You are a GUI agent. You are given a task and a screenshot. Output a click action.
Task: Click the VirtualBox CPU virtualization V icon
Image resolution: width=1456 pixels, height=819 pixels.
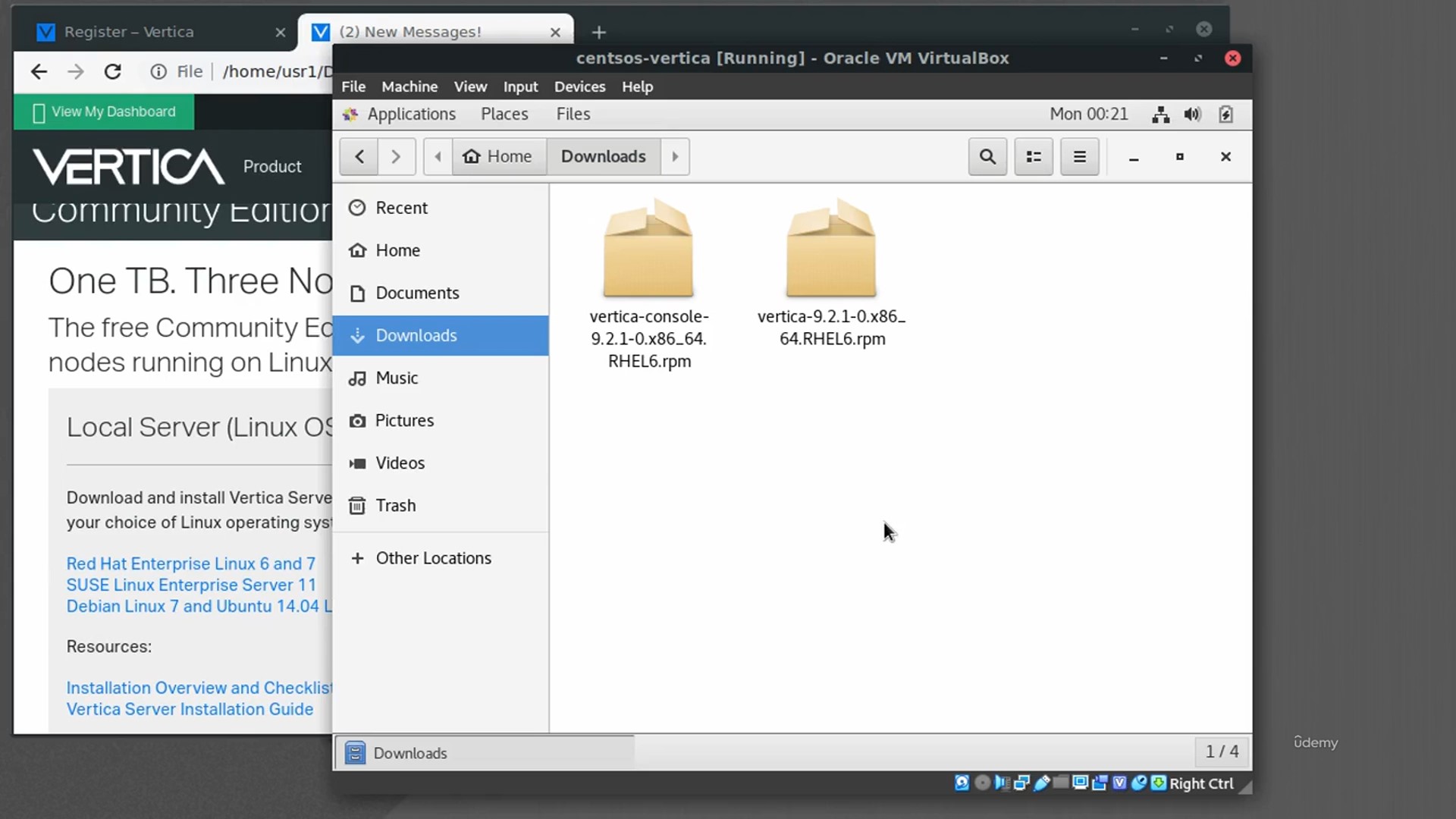pos(1119,783)
